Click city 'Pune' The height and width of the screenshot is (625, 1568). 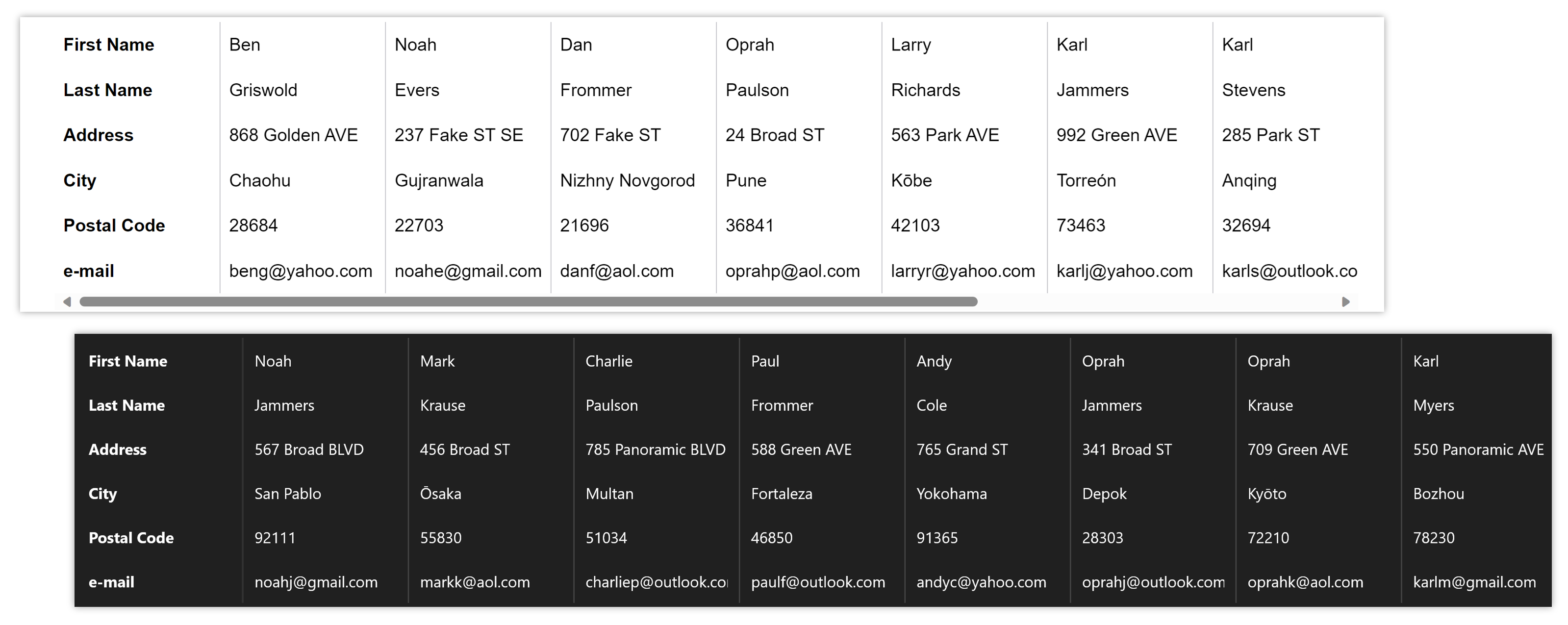746,181
